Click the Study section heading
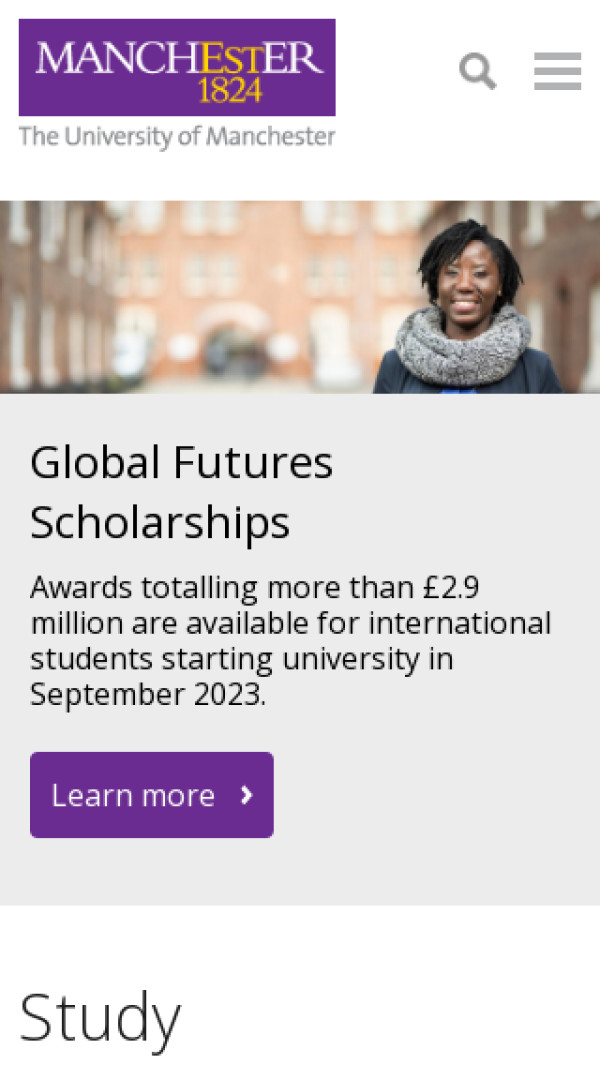 pyautogui.click(x=100, y=1018)
